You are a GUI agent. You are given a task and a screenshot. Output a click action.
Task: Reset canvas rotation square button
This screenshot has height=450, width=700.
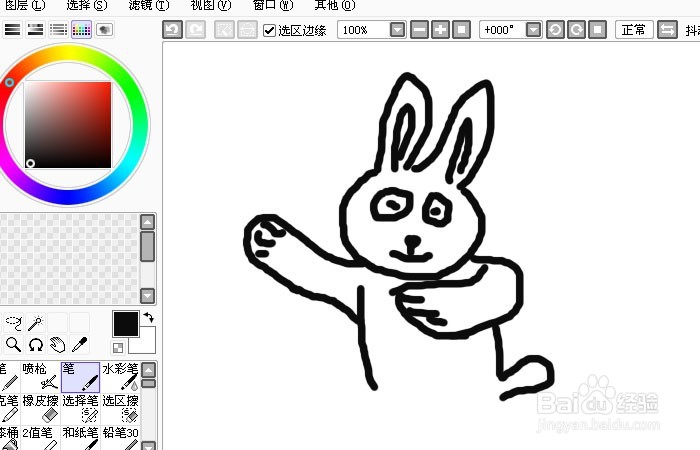[598, 30]
